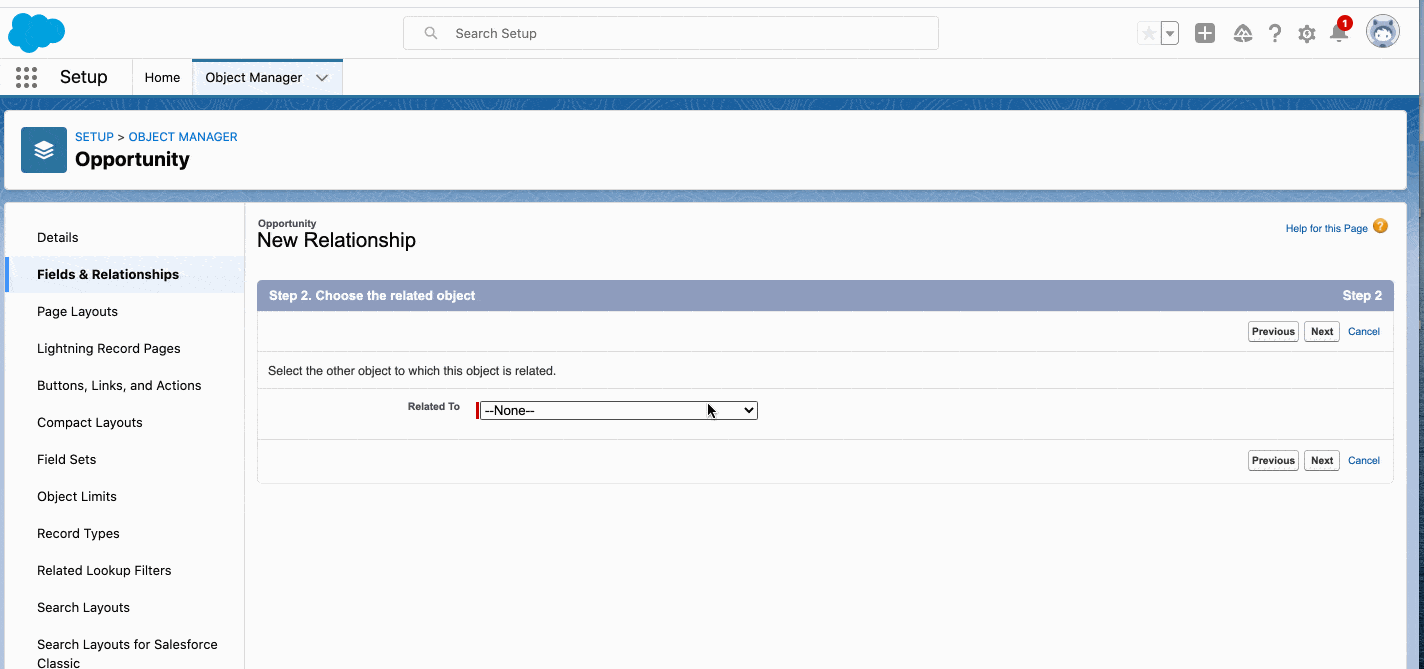Open the setup gear icon

pyautogui.click(x=1307, y=34)
